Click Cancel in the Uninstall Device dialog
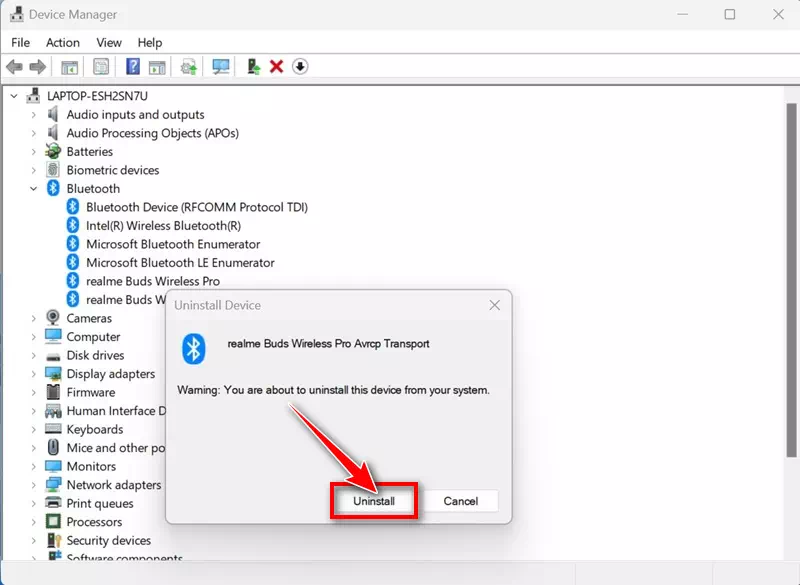The width and height of the screenshot is (800, 585). click(461, 501)
